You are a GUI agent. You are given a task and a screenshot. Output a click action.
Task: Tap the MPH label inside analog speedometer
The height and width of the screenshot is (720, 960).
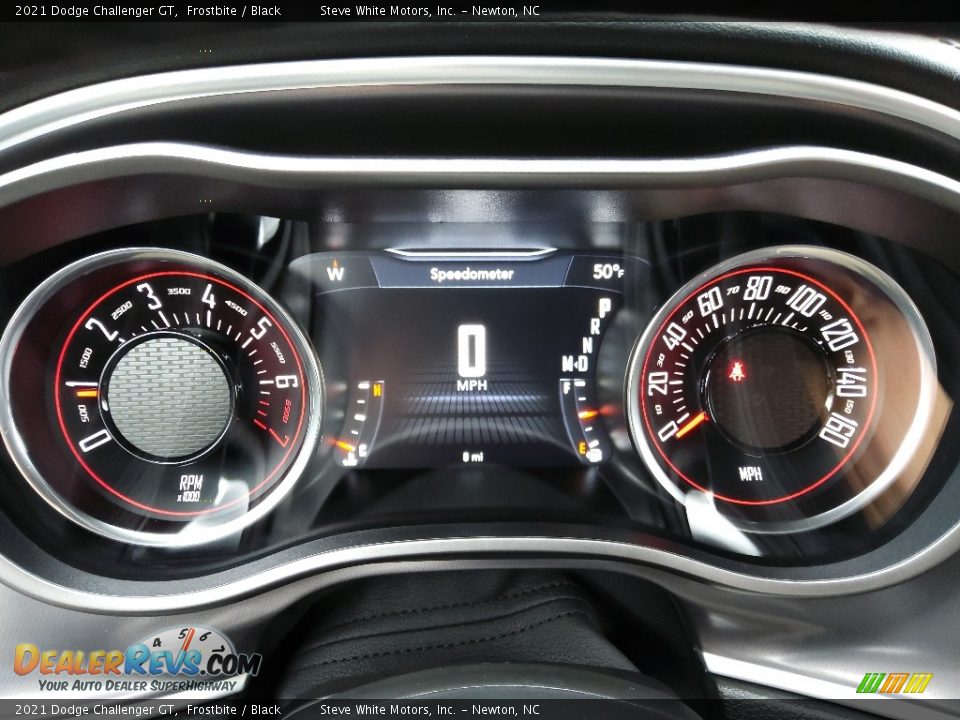pyautogui.click(x=749, y=473)
